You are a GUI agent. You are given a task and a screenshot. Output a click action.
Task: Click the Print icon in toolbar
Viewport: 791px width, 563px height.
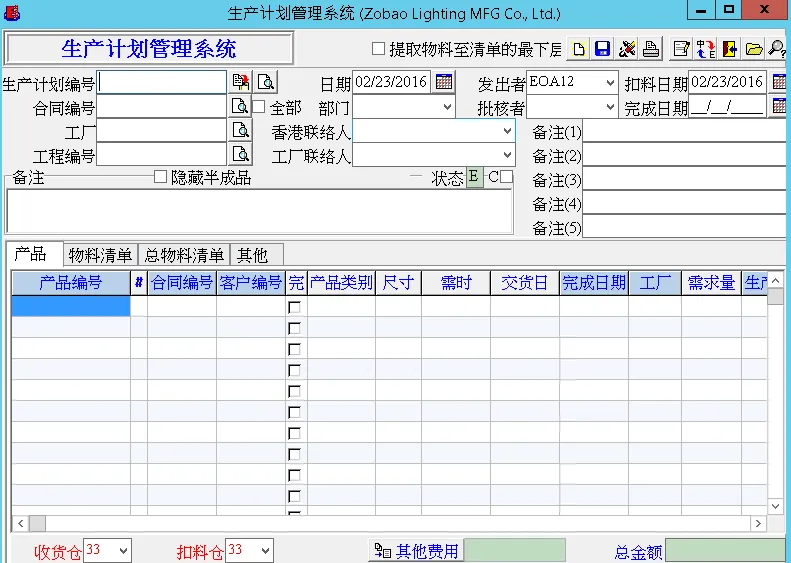[651, 49]
